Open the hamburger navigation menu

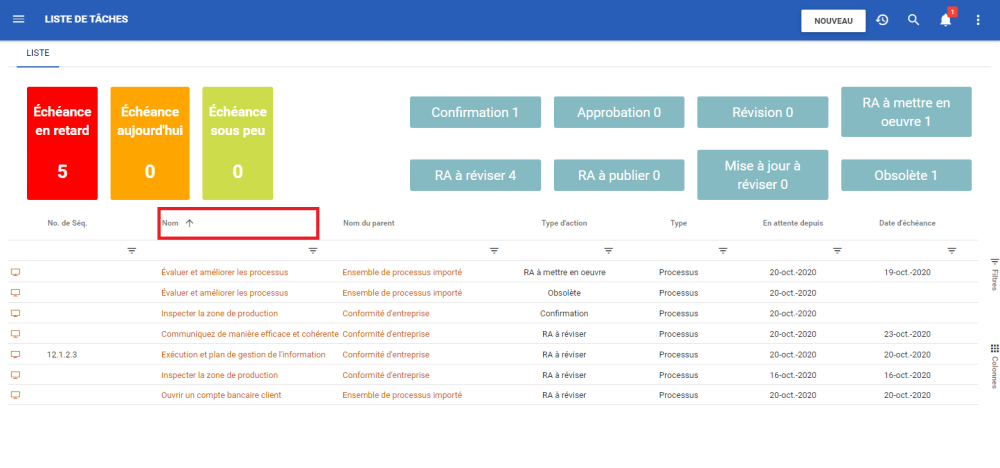click(x=18, y=19)
